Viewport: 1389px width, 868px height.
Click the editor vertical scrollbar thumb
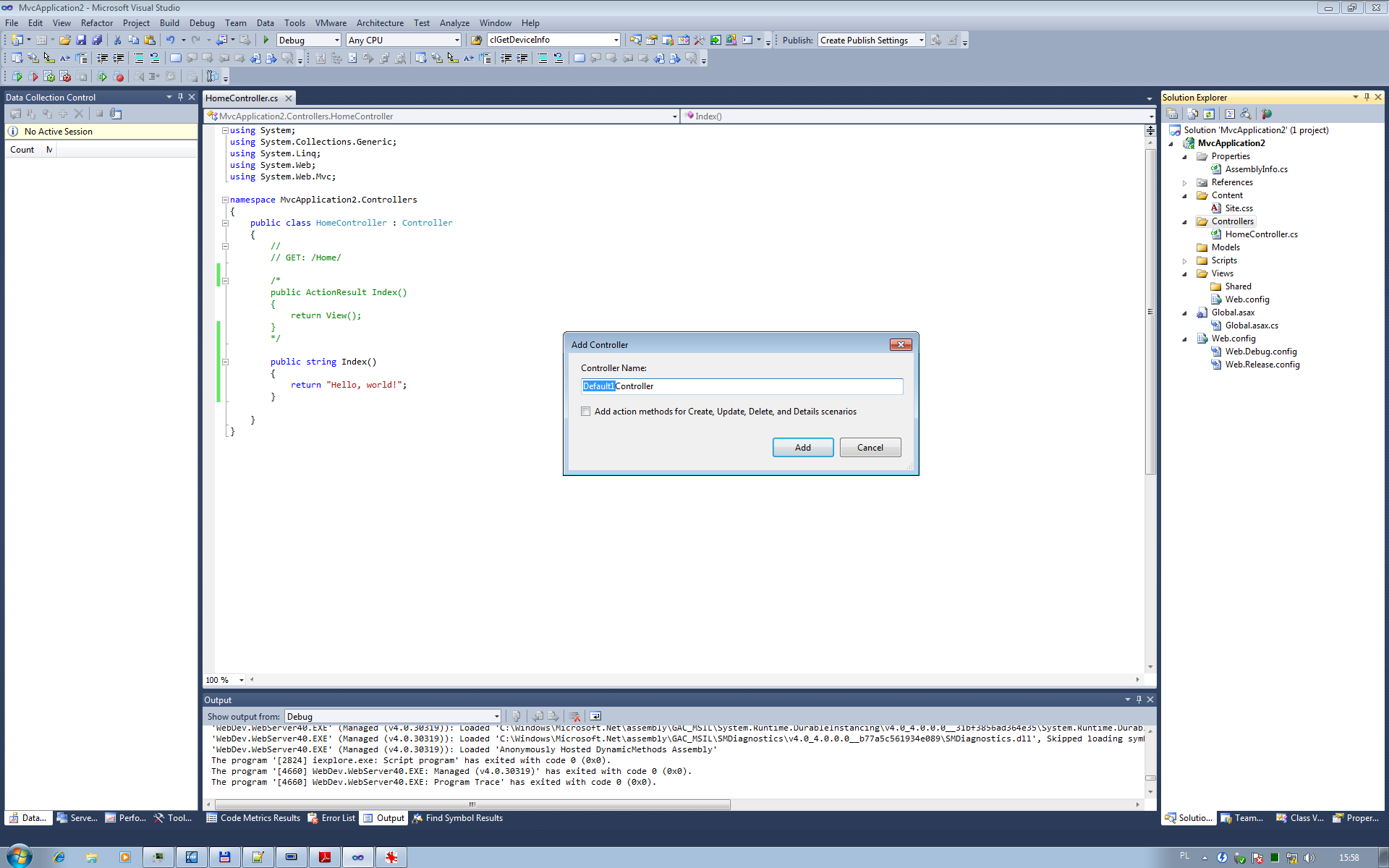coord(1150,311)
